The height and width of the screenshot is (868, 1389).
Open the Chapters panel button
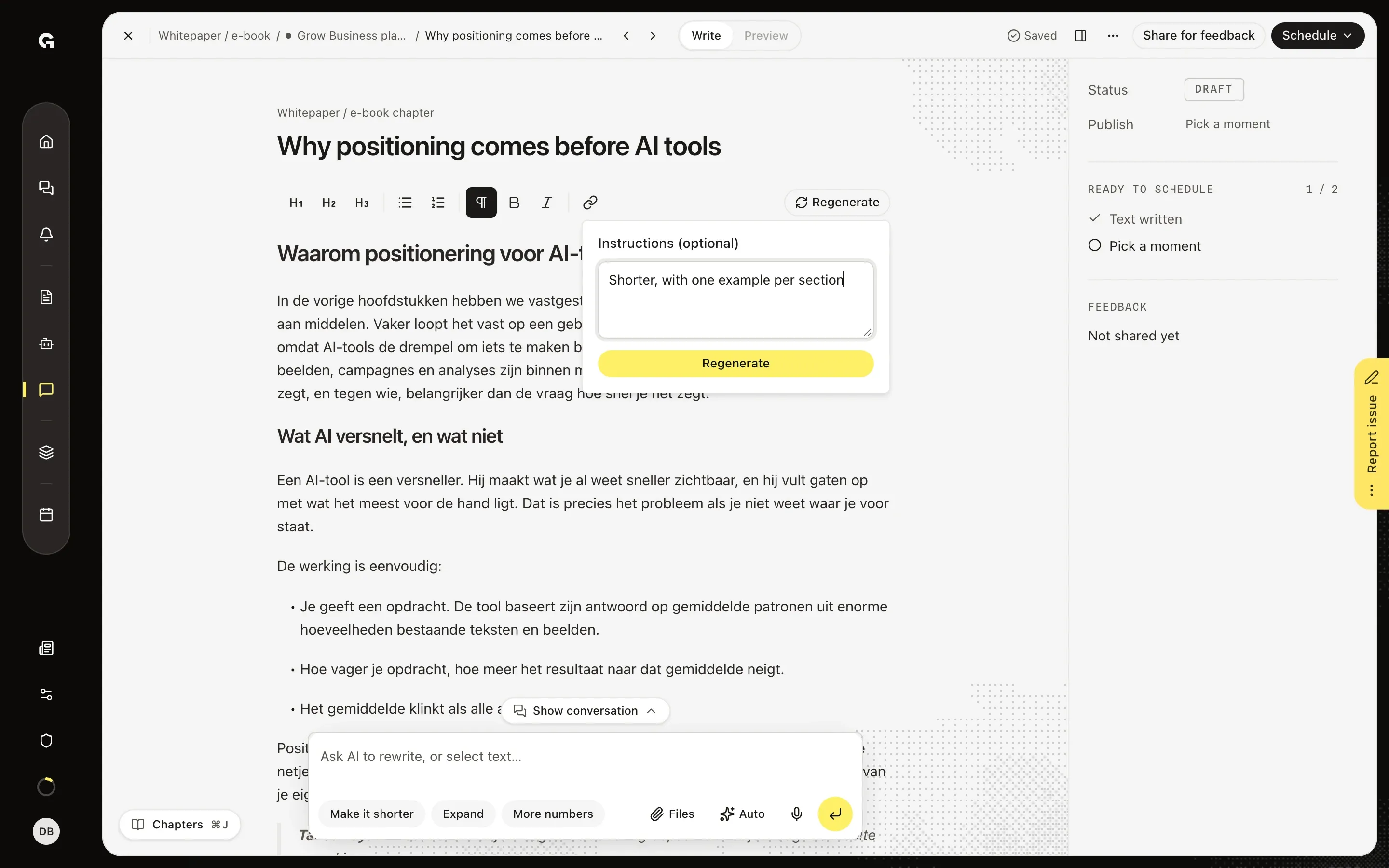click(179, 825)
